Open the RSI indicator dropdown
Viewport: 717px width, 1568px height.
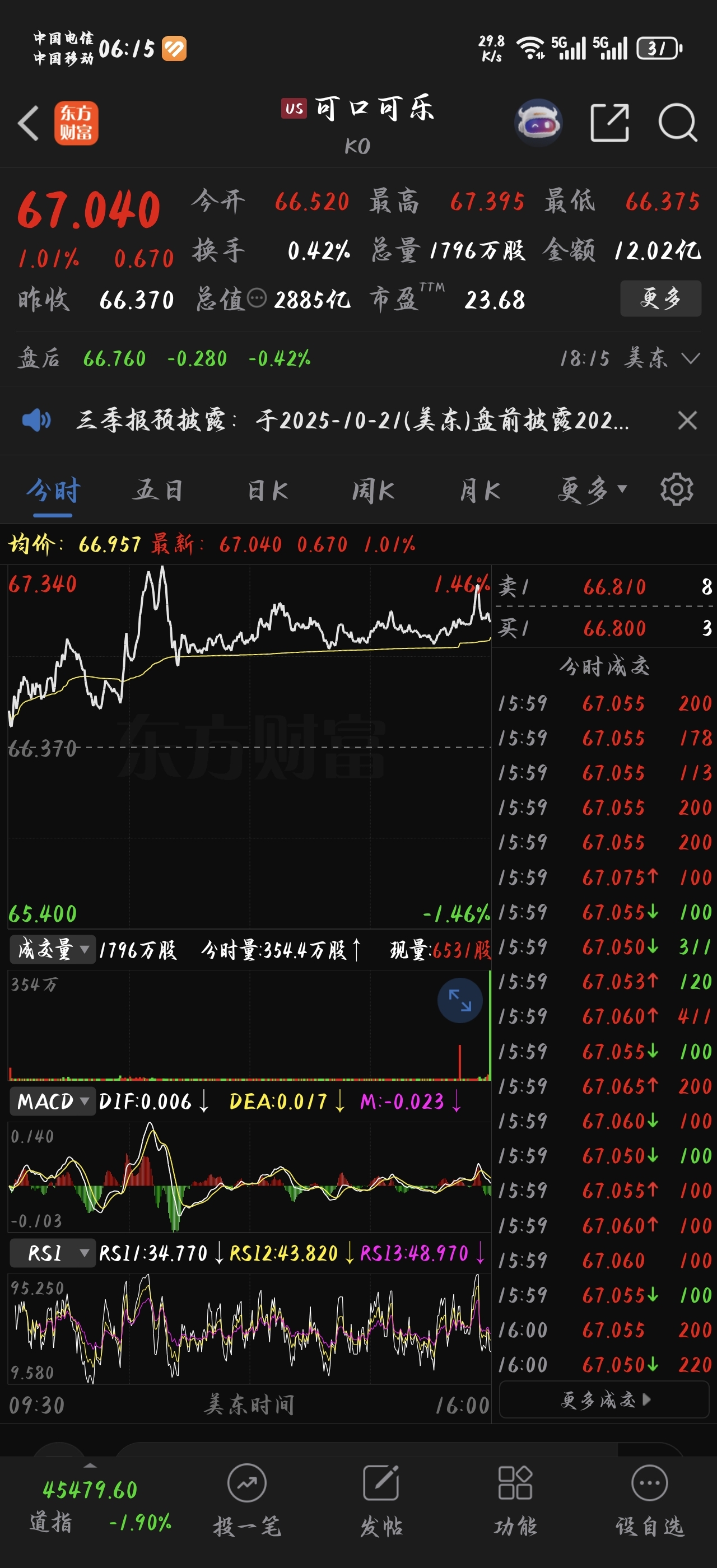[x=52, y=1253]
